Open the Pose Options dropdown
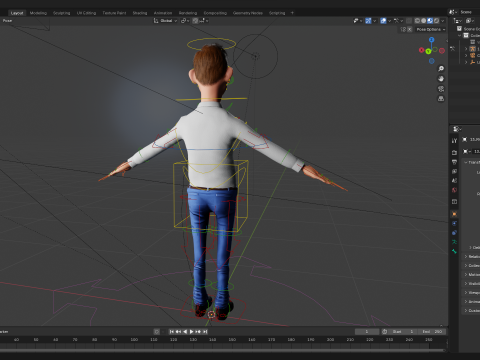The image size is (480, 360). pos(431,29)
